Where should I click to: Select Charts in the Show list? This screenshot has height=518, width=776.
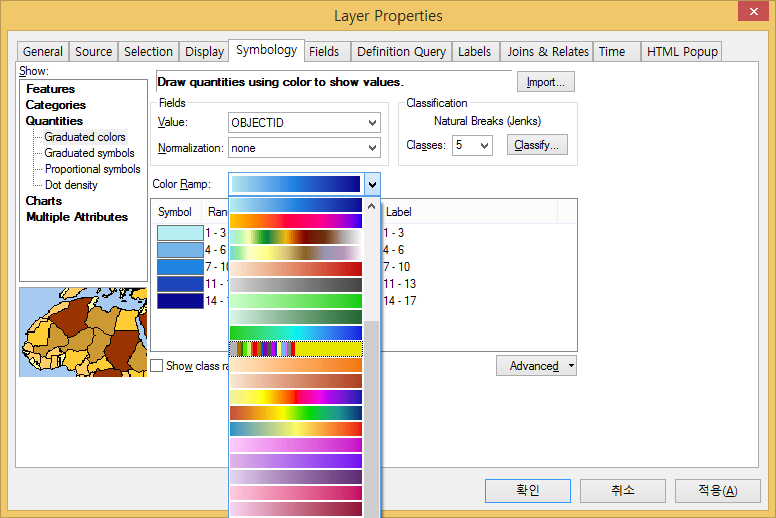(44, 201)
